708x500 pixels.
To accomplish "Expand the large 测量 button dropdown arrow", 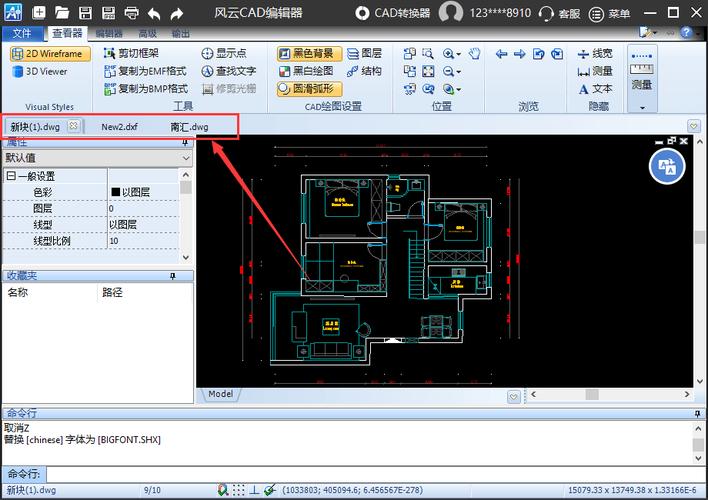I will (642, 106).
